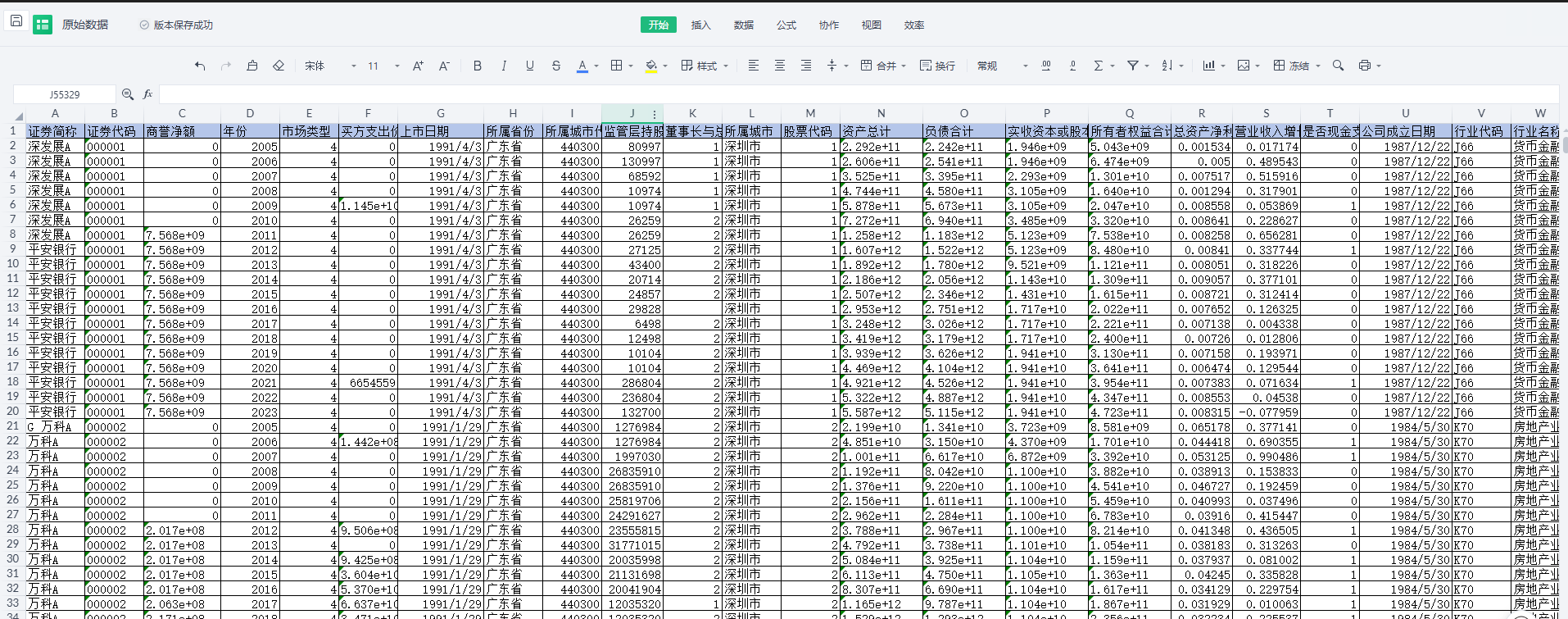Click the 原始数据 document title
The width and height of the screenshot is (1568, 619).
(85, 25)
